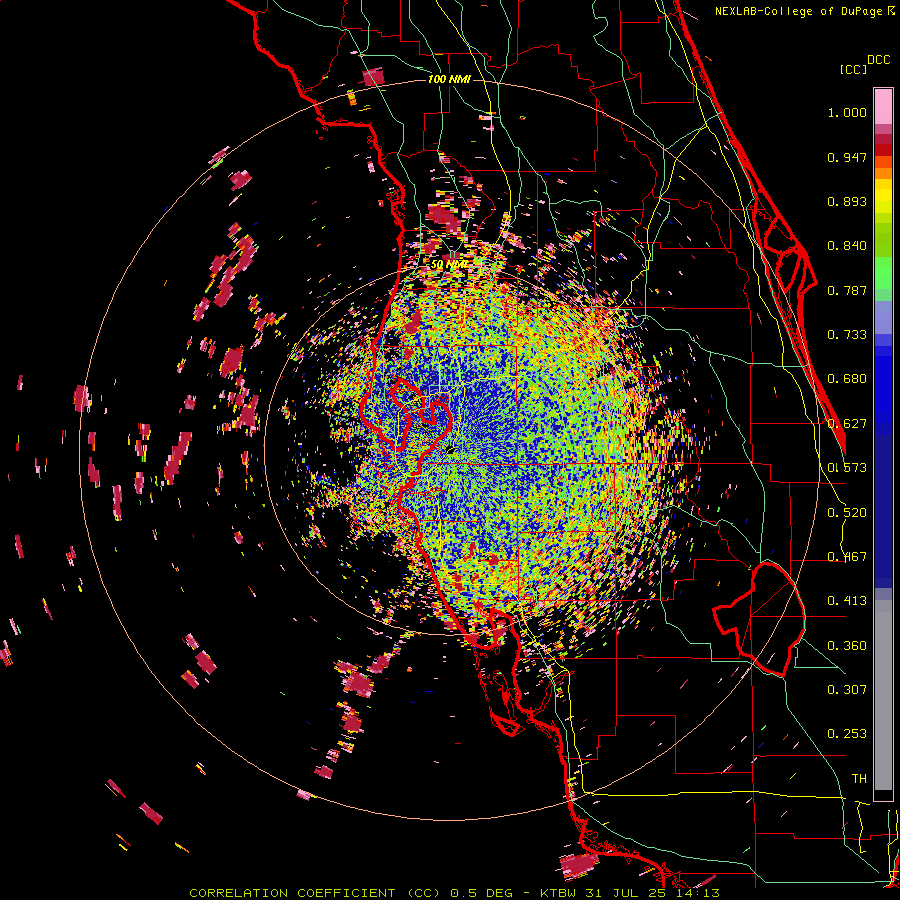
Task: Click the 0.680 color scale value
Action: [847, 379]
